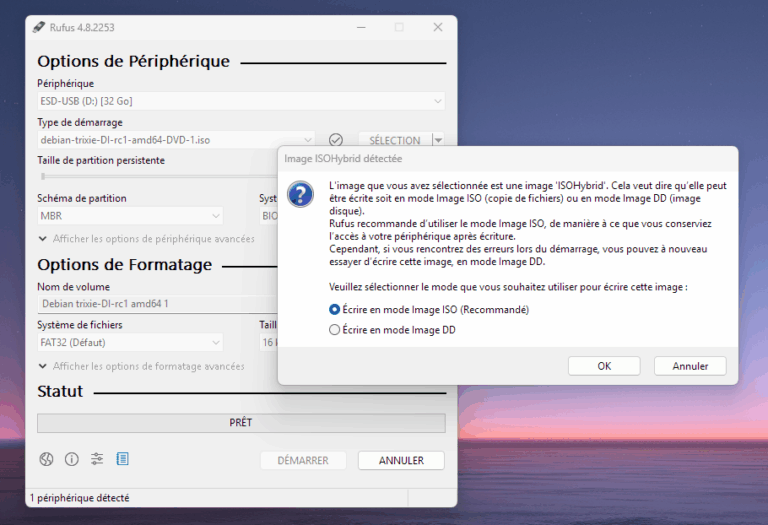Image resolution: width=768 pixels, height=525 pixels.
Task: Click the Statut heading
Action: click(60, 391)
